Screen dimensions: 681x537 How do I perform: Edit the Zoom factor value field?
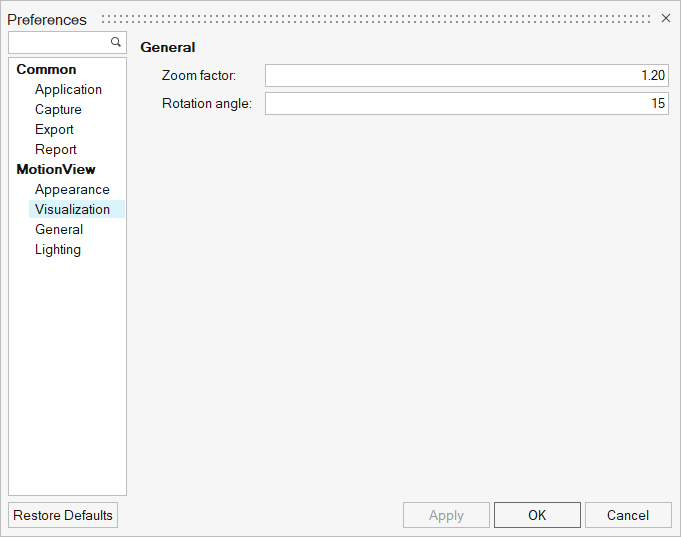[x=467, y=76]
